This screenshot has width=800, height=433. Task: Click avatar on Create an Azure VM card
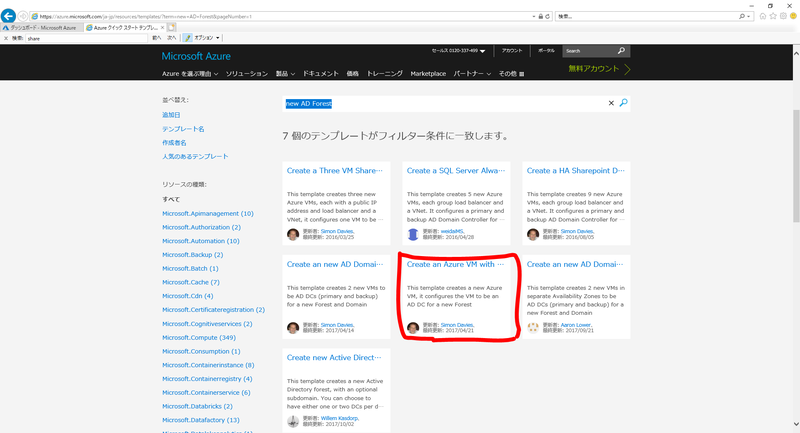pyautogui.click(x=413, y=327)
